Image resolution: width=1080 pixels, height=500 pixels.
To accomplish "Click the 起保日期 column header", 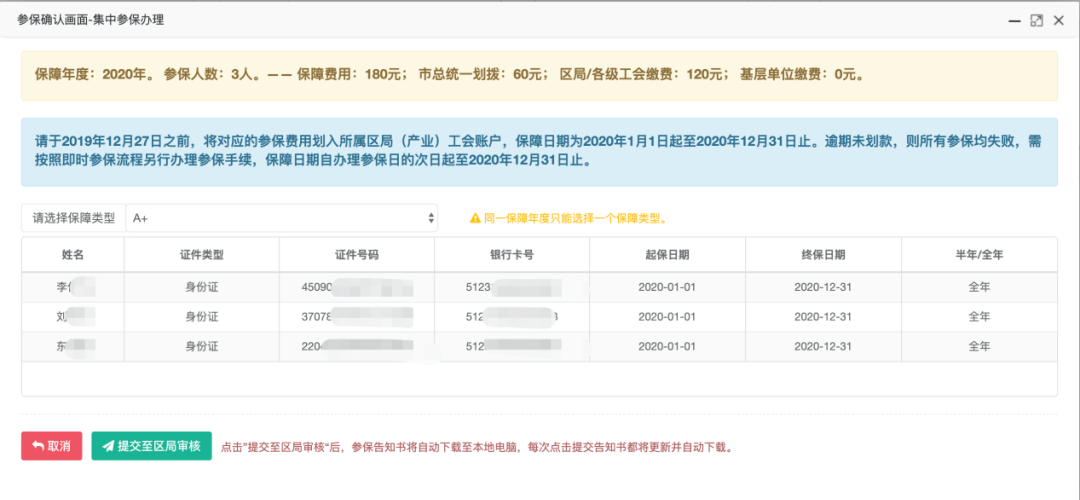I will 667,255.
